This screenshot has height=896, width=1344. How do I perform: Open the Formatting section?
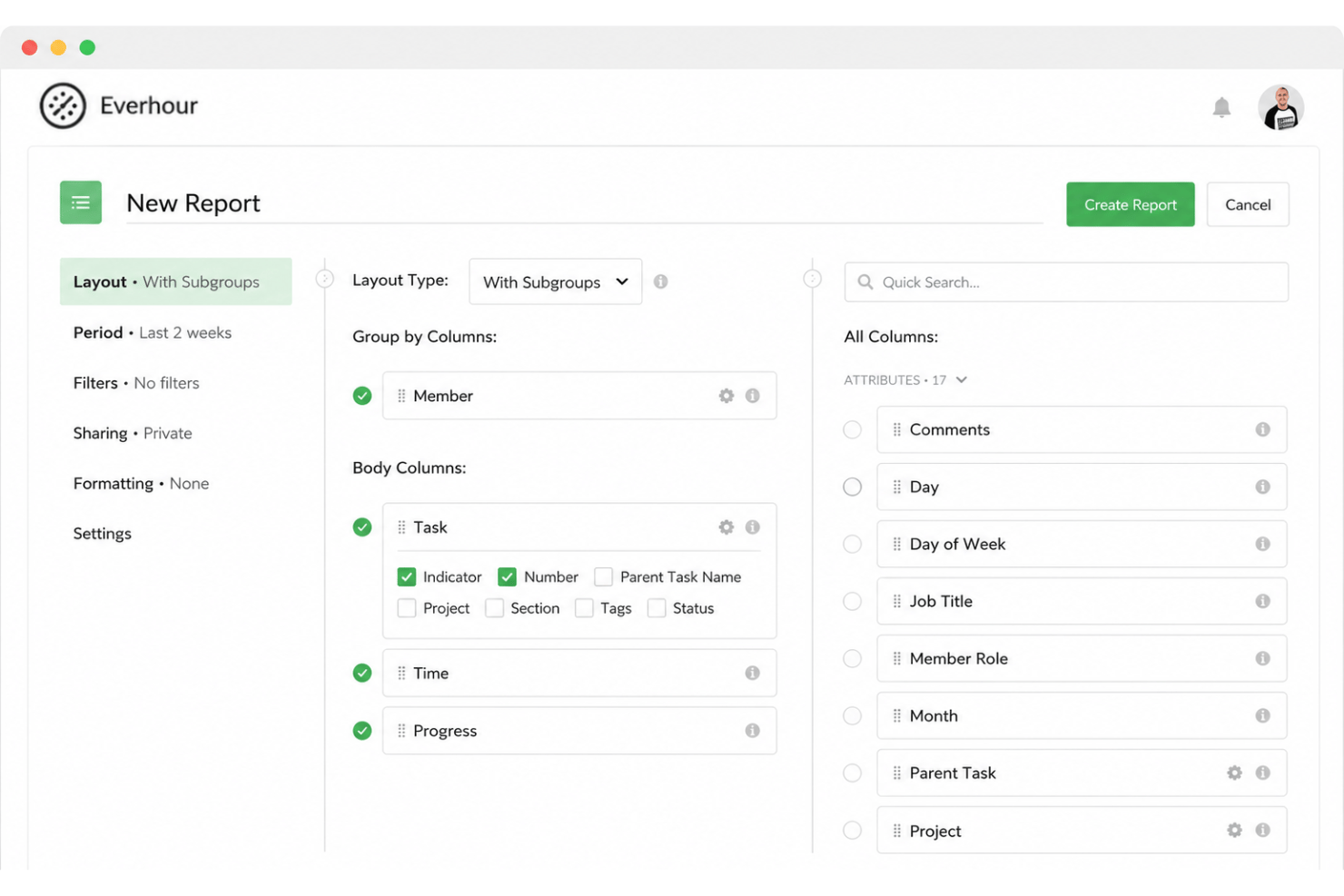(141, 483)
